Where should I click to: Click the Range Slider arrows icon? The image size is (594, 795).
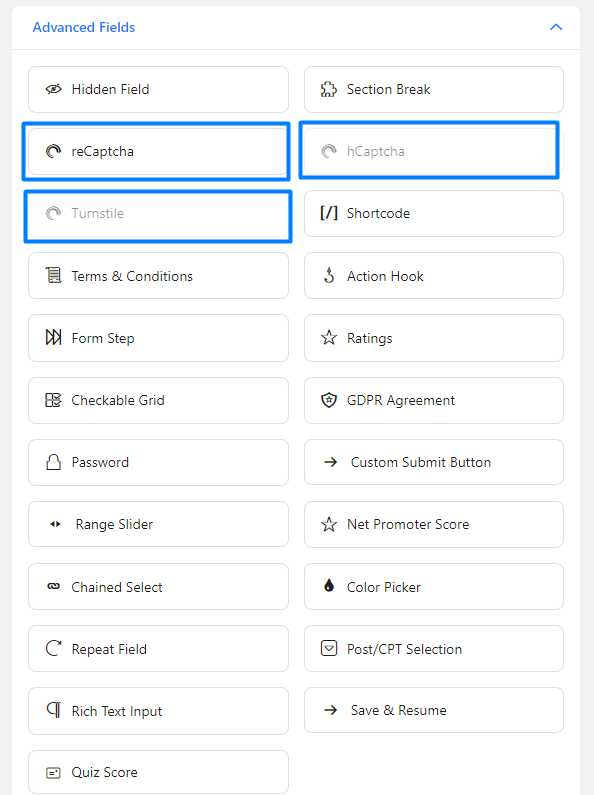(55, 524)
